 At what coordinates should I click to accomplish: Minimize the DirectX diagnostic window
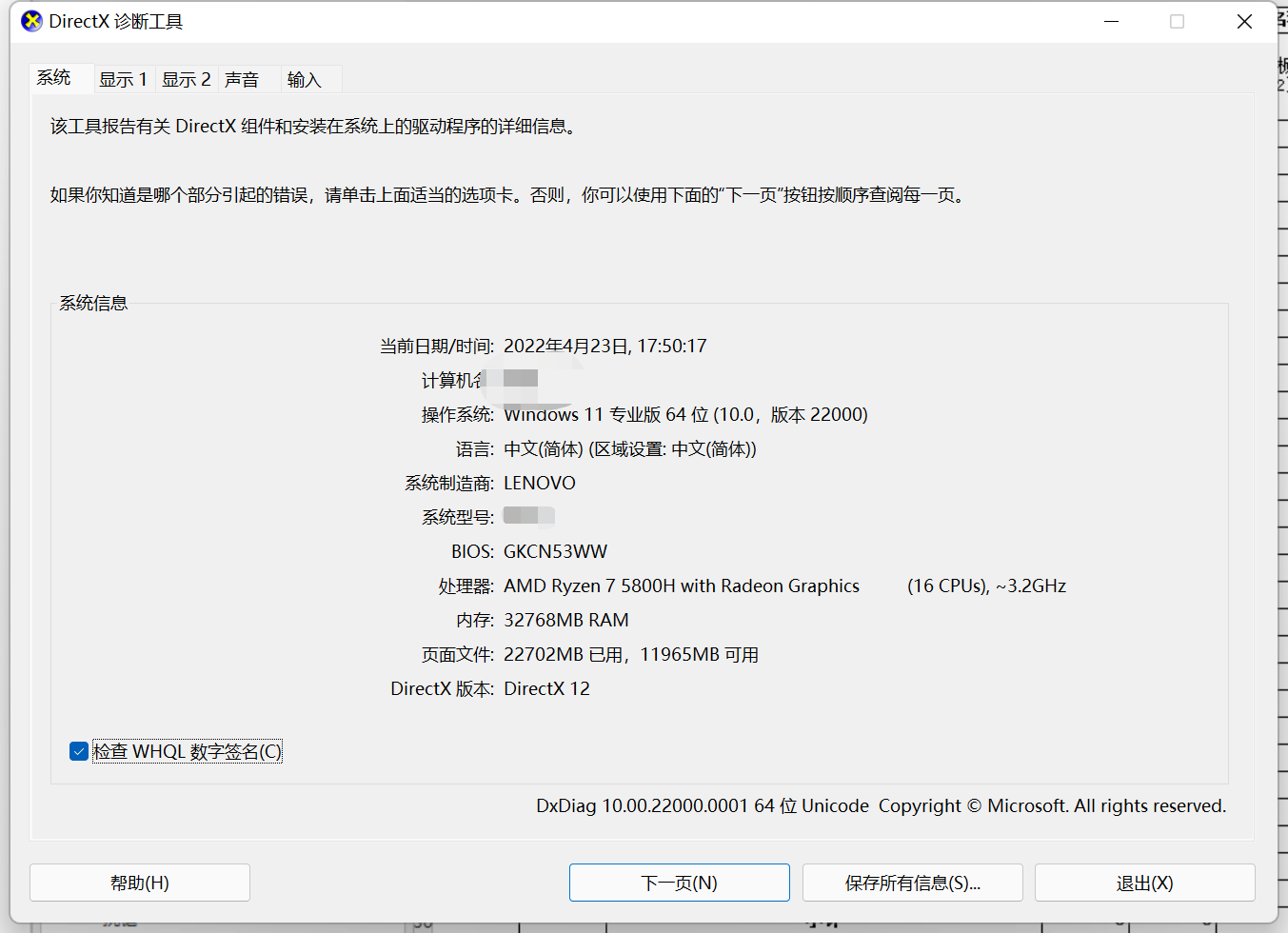tap(1111, 21)
